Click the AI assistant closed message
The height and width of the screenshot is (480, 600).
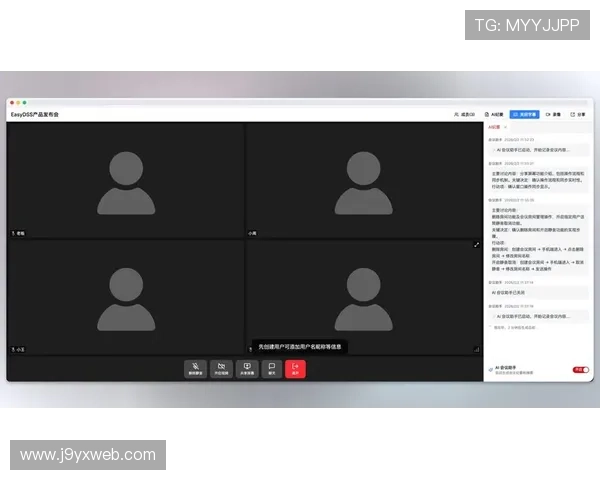520,292
